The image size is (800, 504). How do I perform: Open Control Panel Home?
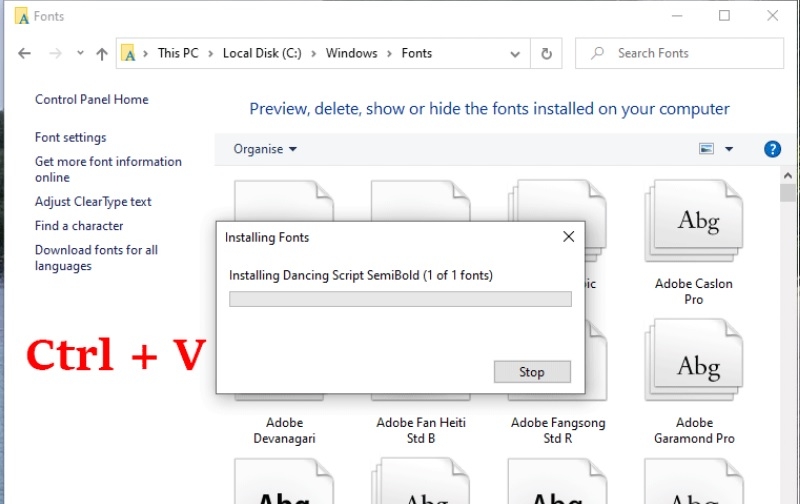[x=92, y=99]
